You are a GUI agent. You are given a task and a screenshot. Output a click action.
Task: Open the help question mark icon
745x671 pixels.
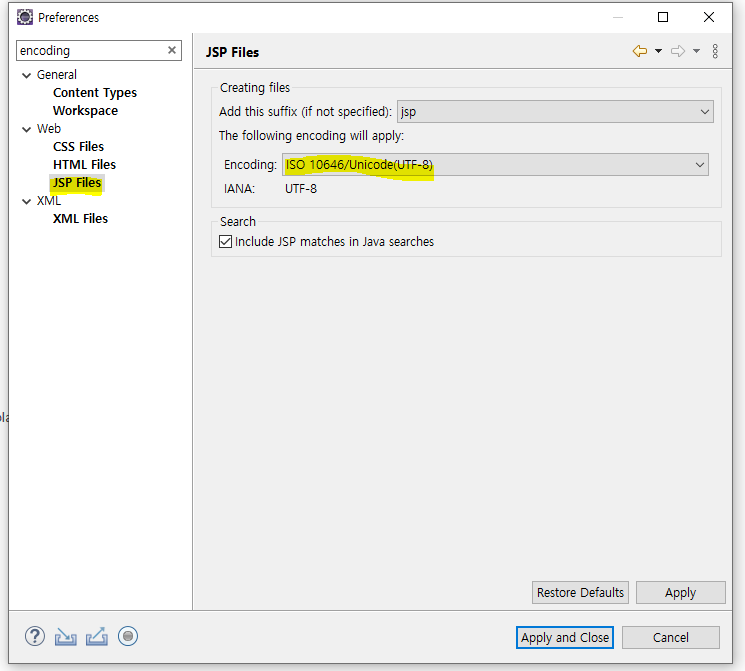[x=35, y=636]
